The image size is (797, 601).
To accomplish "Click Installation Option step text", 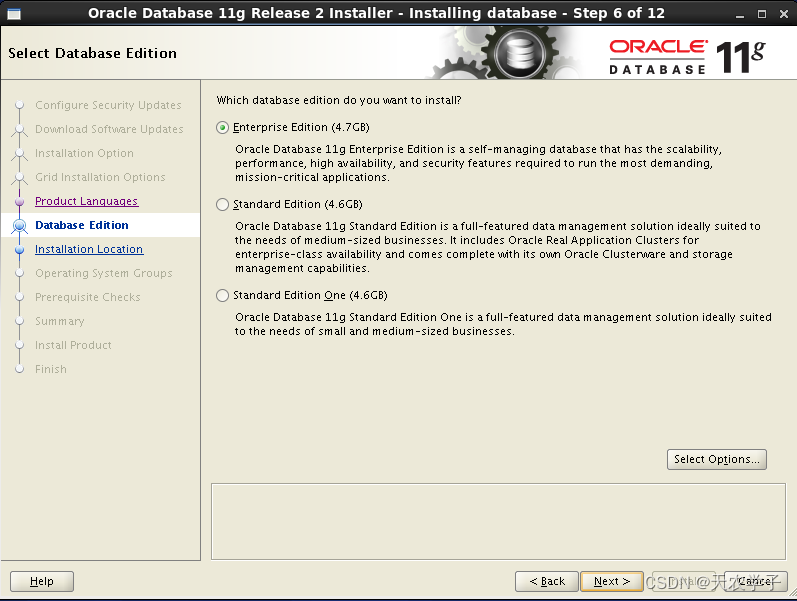I will 84,153.
